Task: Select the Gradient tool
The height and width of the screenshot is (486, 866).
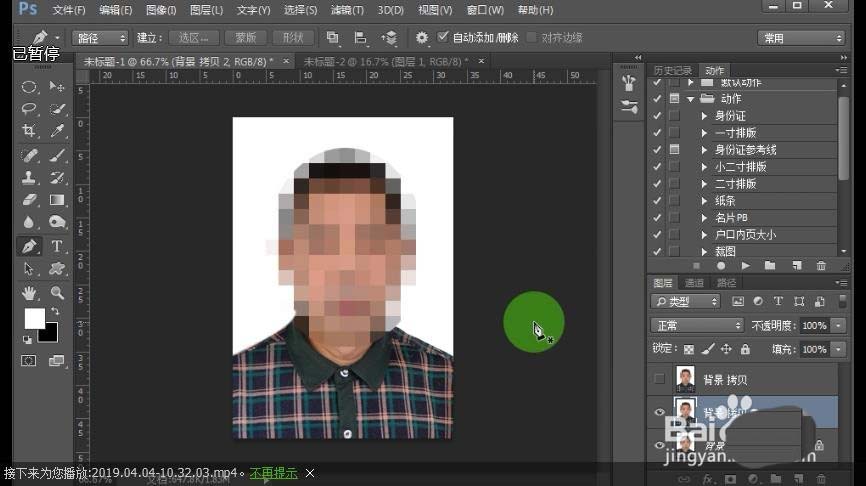Action: click(x=57, y=199)
